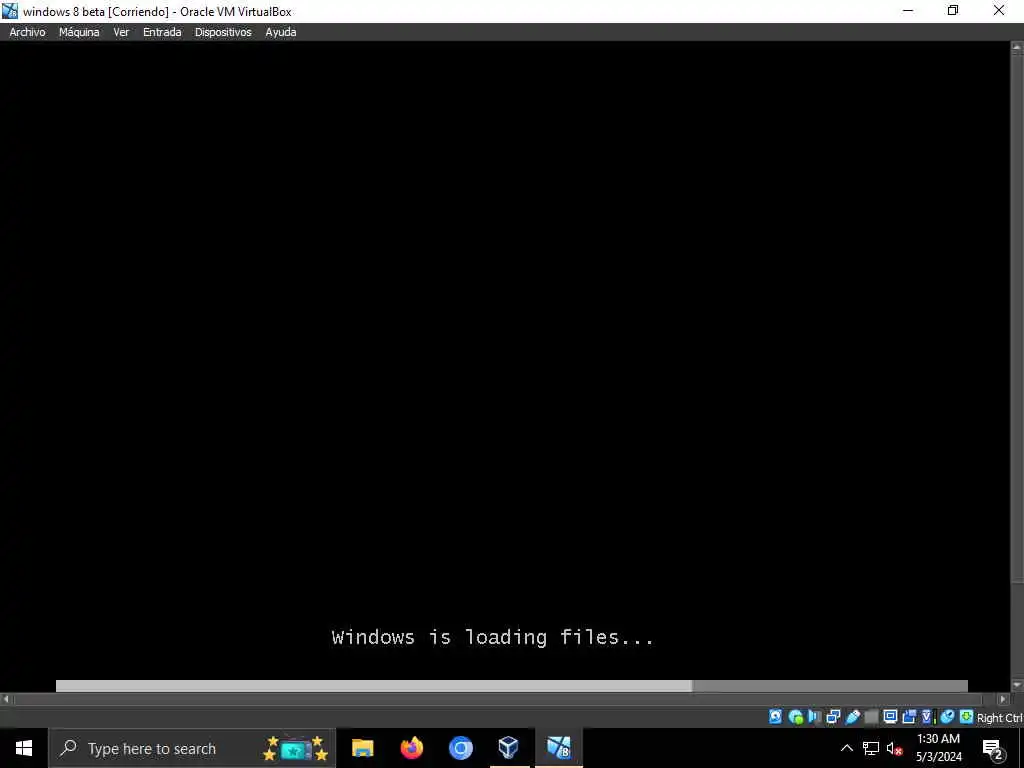The image size is (1024, 768).
Task: Click the muted volume tray icon
Action: (894, 748)
